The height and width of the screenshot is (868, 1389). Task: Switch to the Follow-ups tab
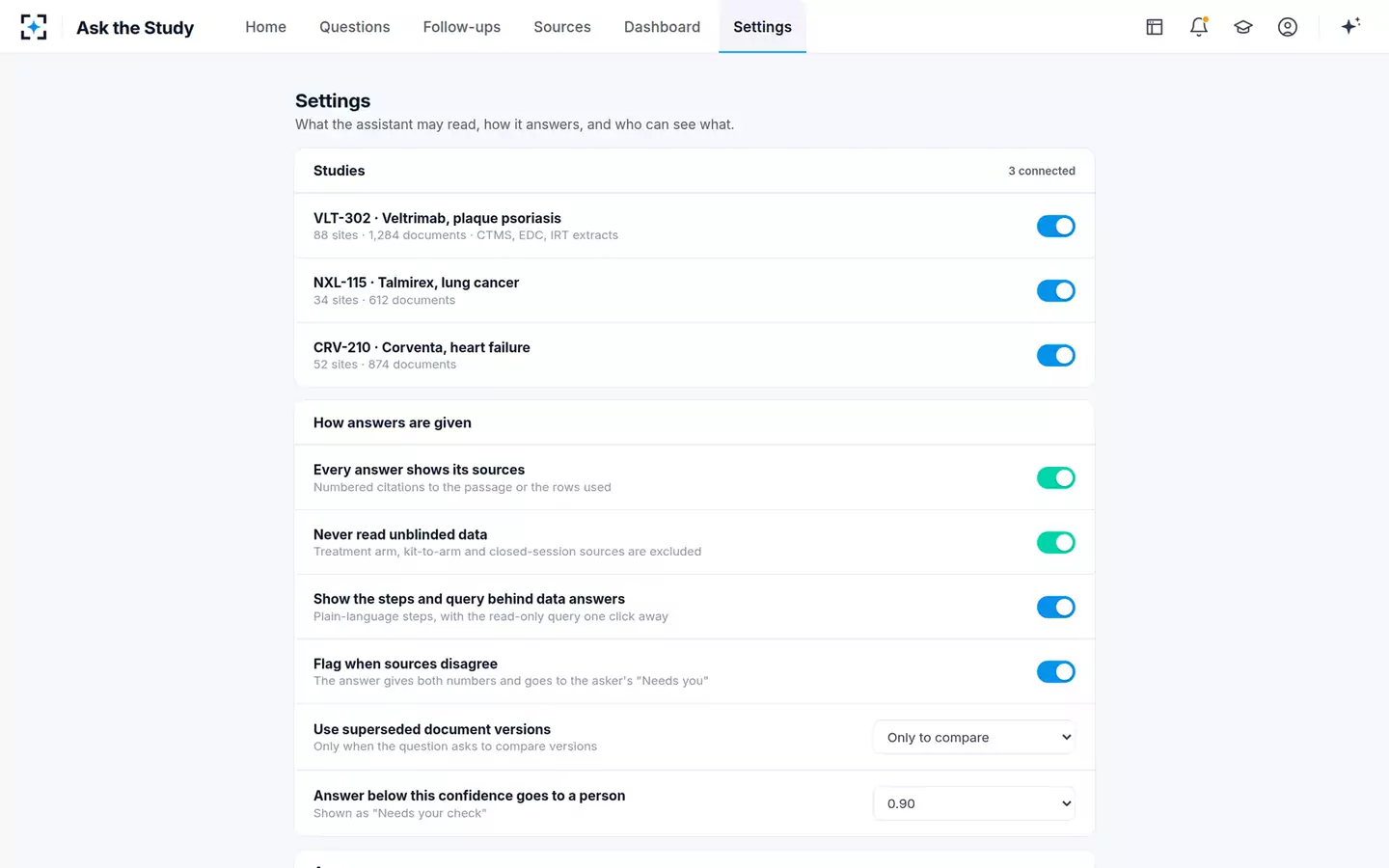462,27
